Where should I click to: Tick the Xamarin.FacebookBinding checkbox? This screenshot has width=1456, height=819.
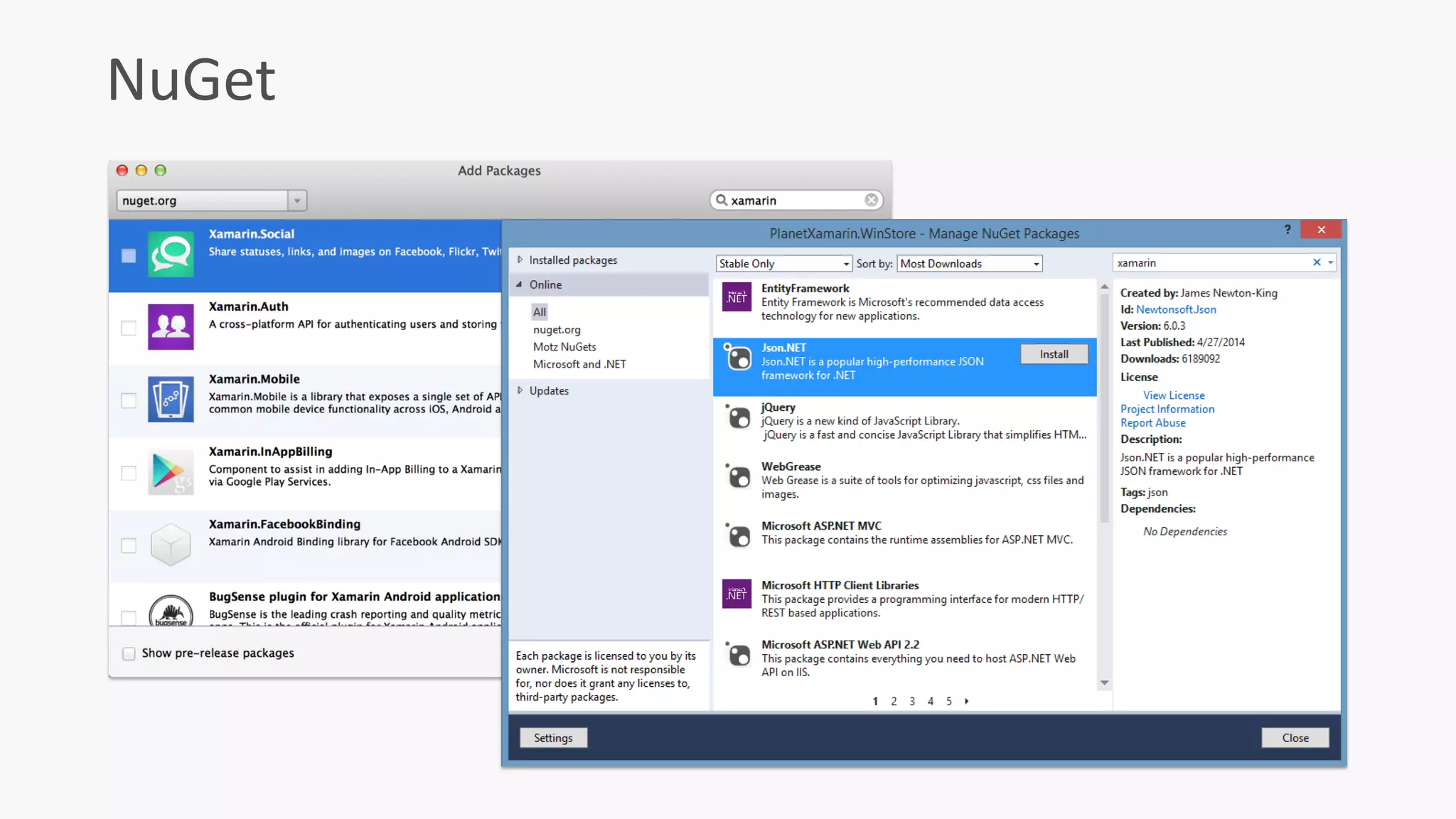pos(129,545)
